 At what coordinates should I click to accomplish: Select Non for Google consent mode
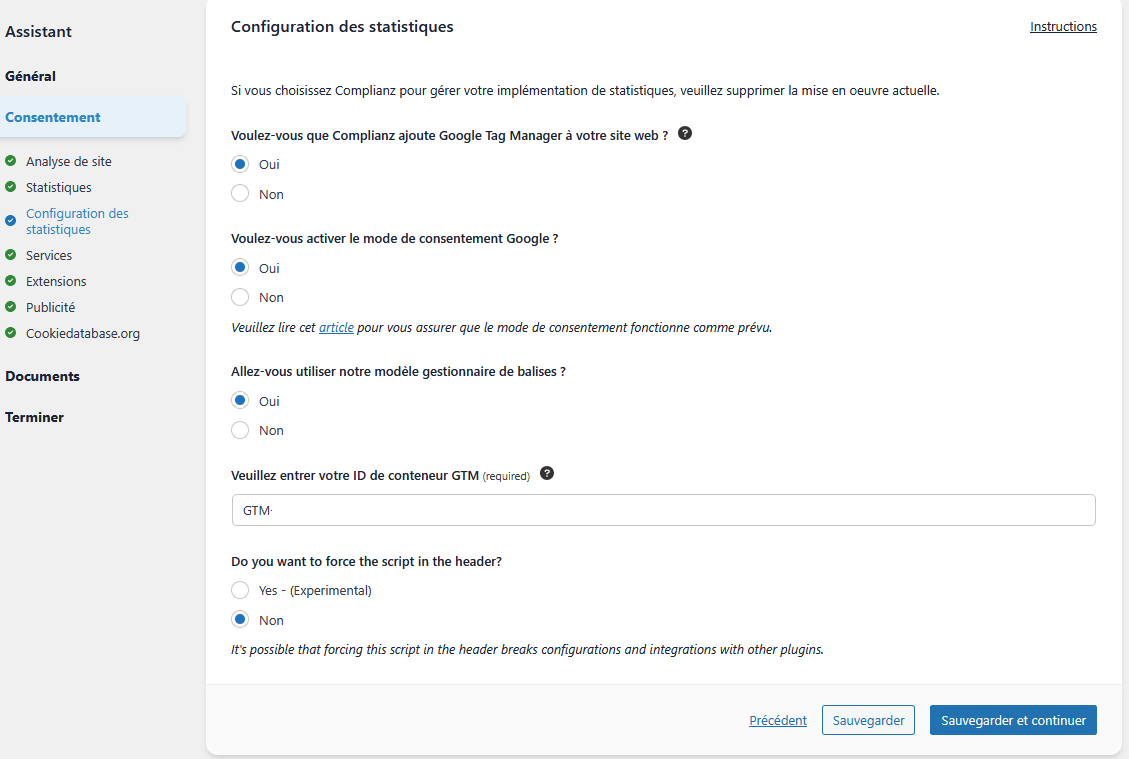[239, 296]
